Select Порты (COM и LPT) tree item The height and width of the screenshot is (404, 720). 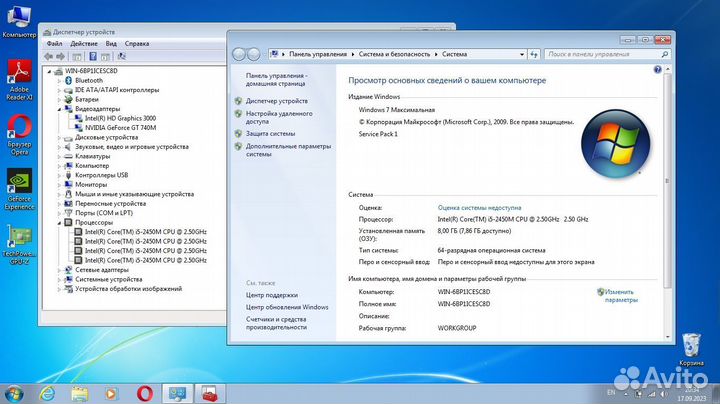point(104,213)
